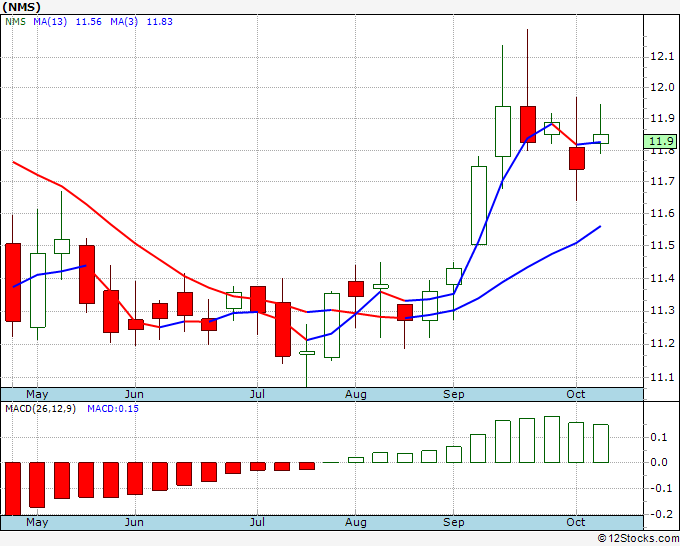Open the 12Stocks.com copyright link

(x=638, y=539)
